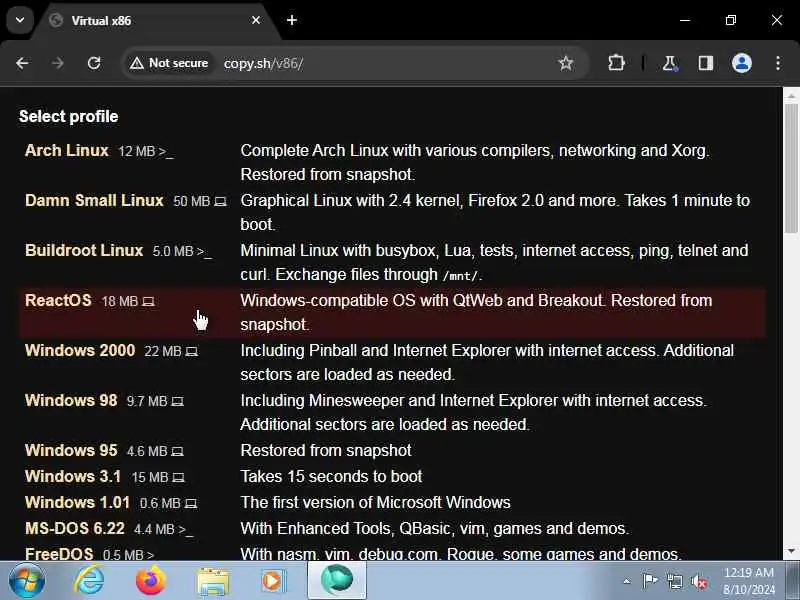Image resolution: width=800 pixels, height=600 pixels.
Task: Open Chrome Labs flask icon
Action: [670, 63]
